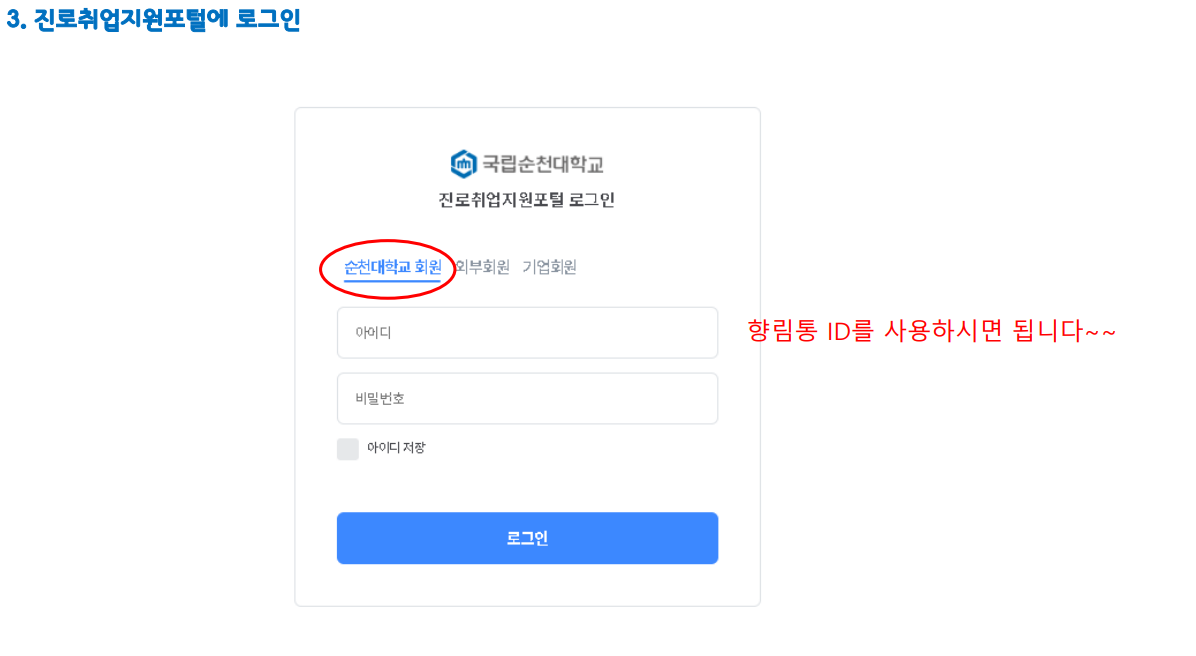Click the 아이디 저장 label text
Viewport: 1196px width, 656px height.
(396, 448)
